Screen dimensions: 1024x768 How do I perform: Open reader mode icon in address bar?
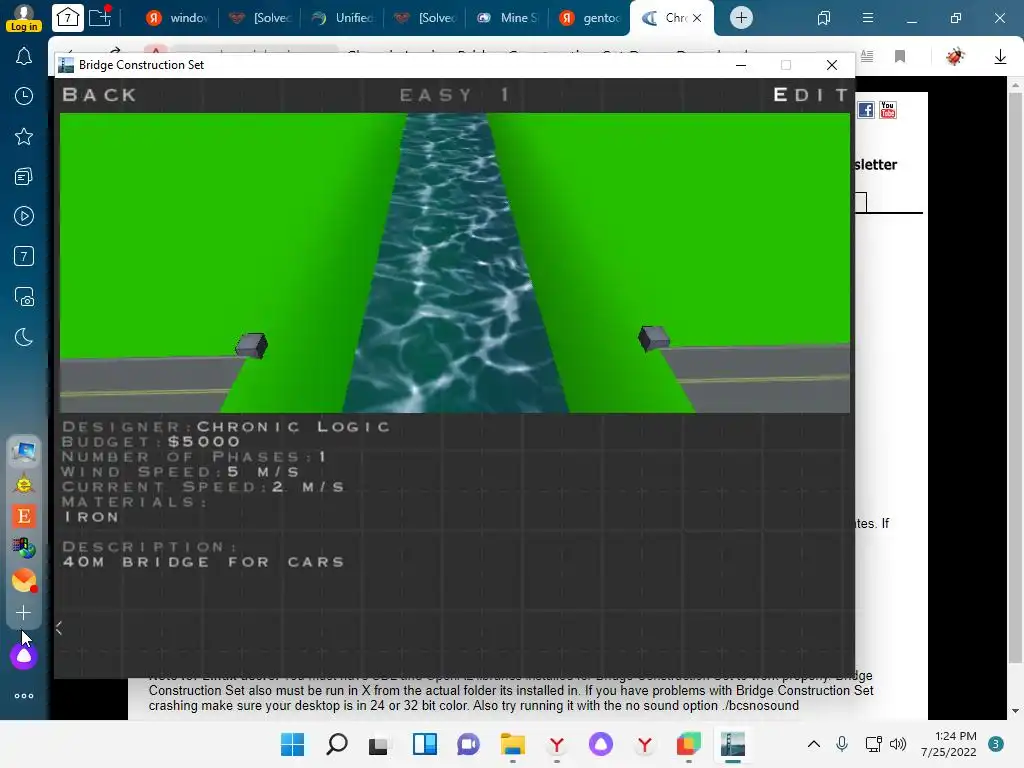click(x=867, y=56)
